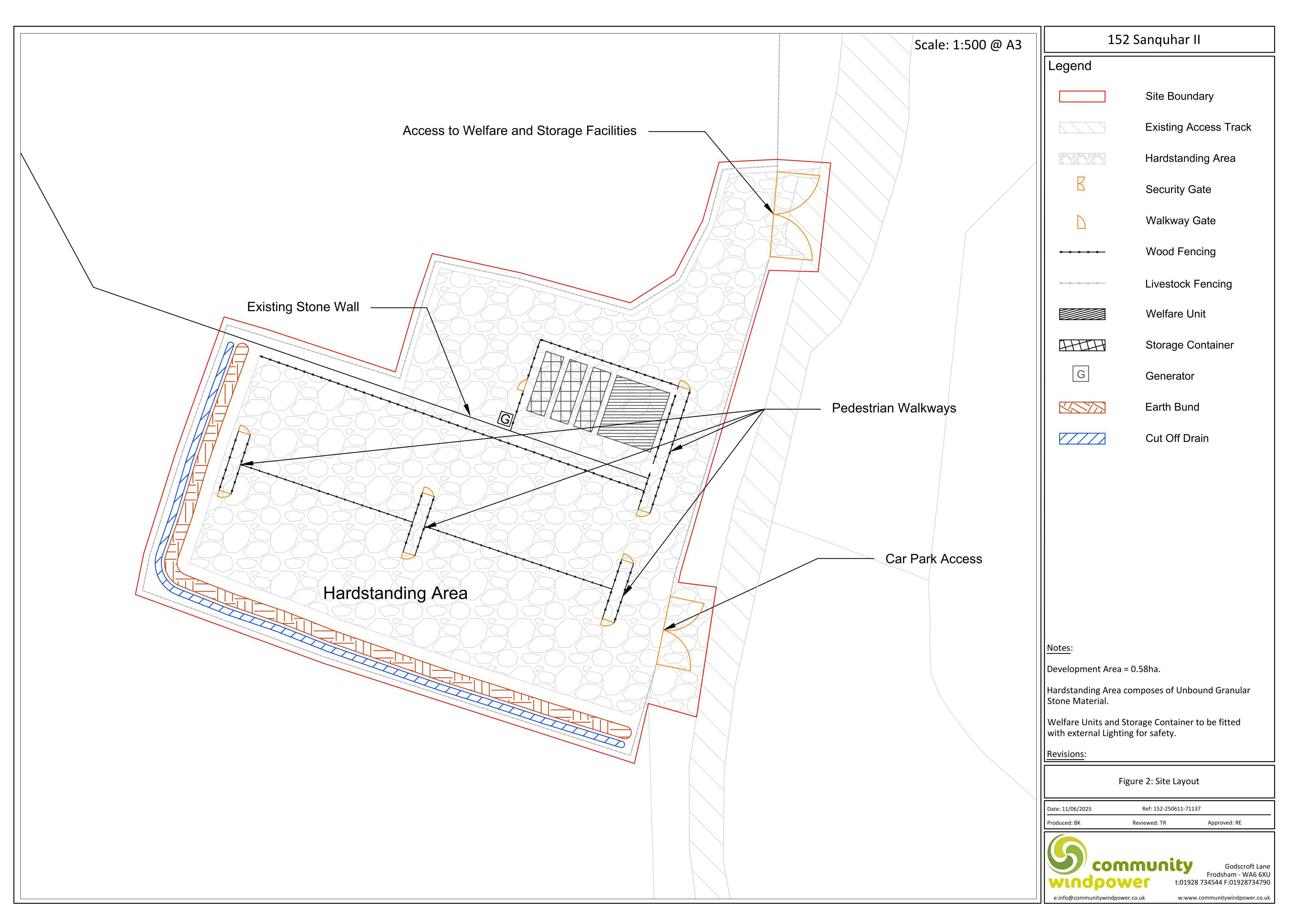The height and width of the screenshot is (924, 1307).
Task: Click the large 'Hardstanding Area' label on the plan
Action: pos(395,593)
